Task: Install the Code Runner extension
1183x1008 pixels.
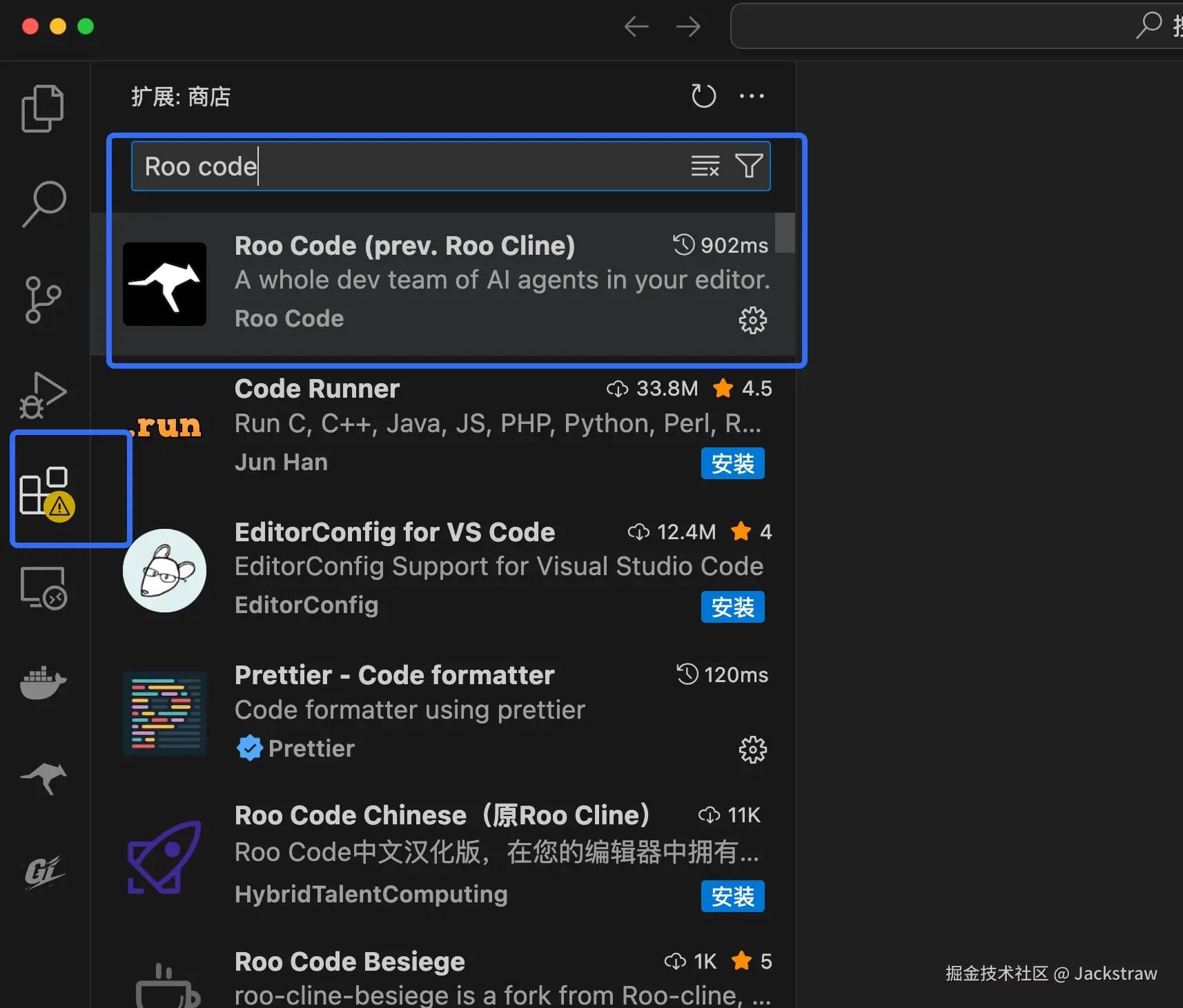Action: pyautogui.click(x=732, y=463)
